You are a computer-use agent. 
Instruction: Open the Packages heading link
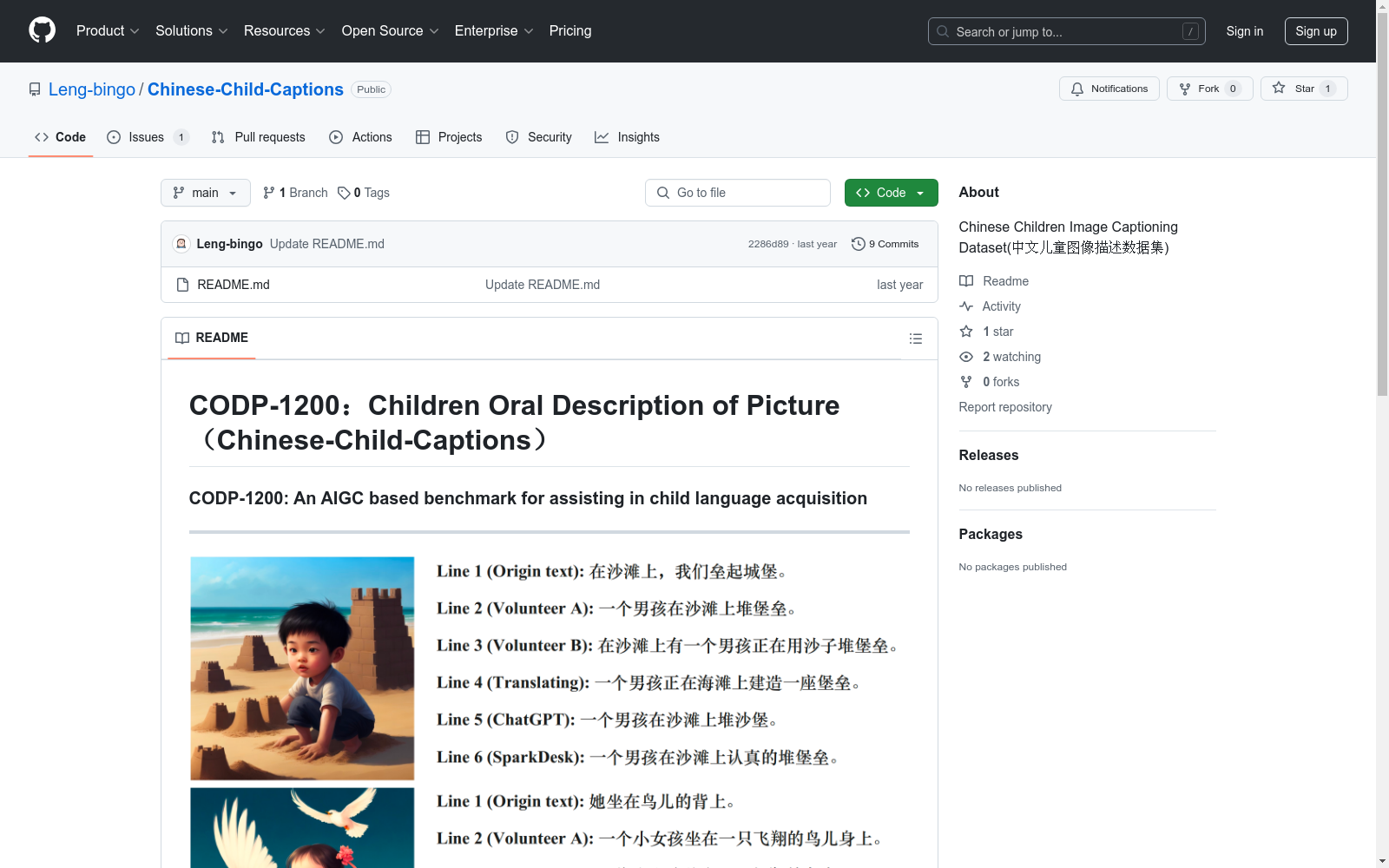[x=991, y=534]
